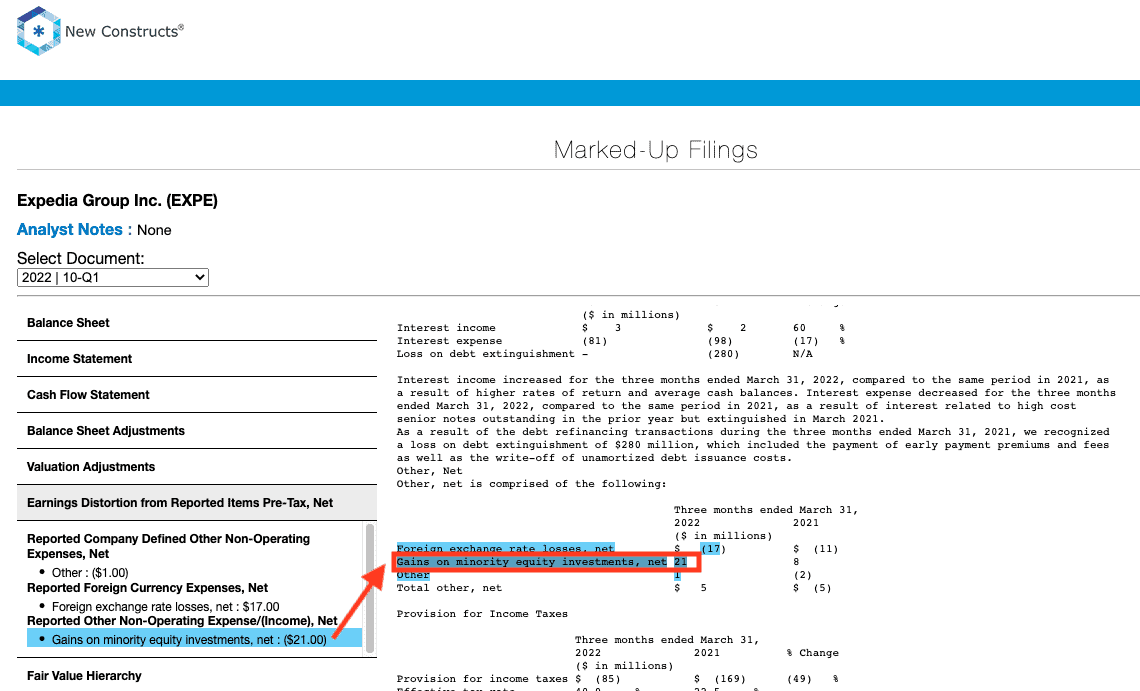Click the highlighted (17) value

click(712, 548)
